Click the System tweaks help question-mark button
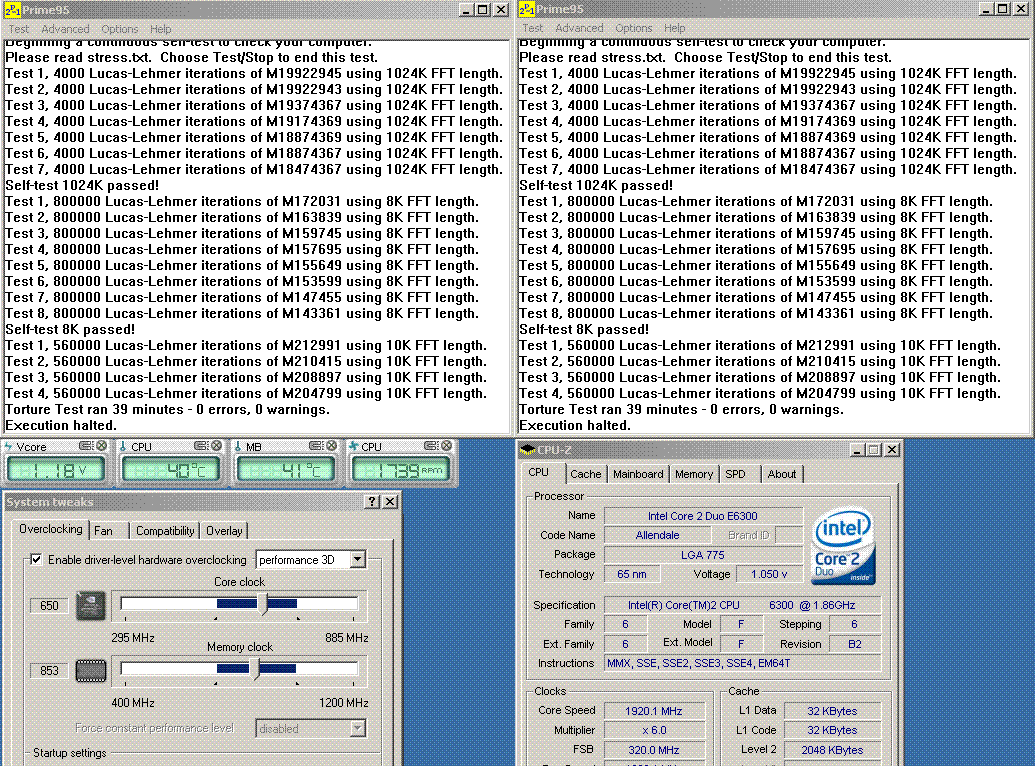Image resolution: width=1035 pixels, height=766 pixels. click(372, 502)
